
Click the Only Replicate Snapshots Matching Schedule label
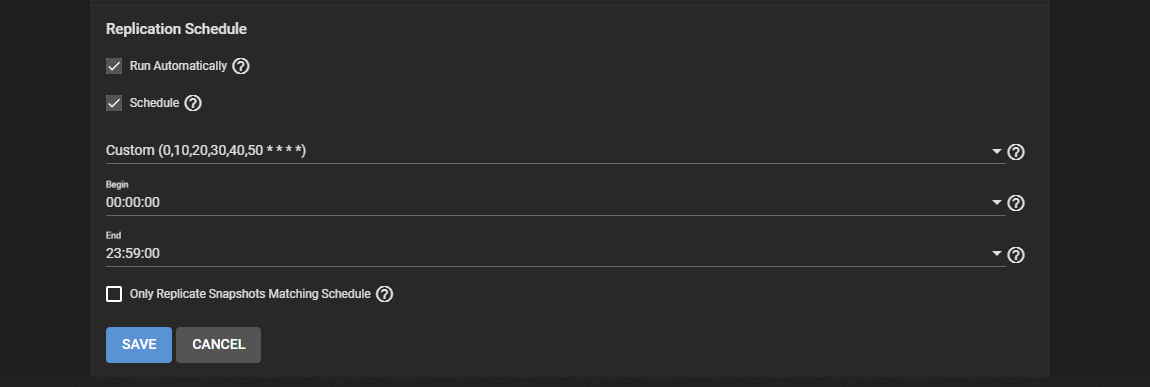click(250, 294)
